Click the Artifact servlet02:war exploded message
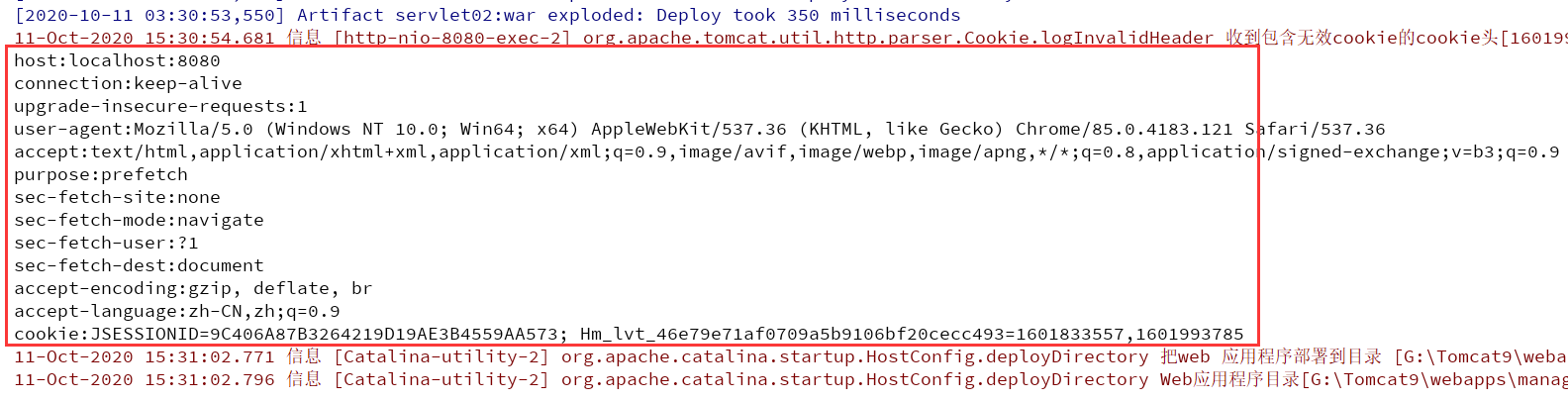Viewport: 1568px width, 401px height. pyautogui.click(x=629, y=15)
